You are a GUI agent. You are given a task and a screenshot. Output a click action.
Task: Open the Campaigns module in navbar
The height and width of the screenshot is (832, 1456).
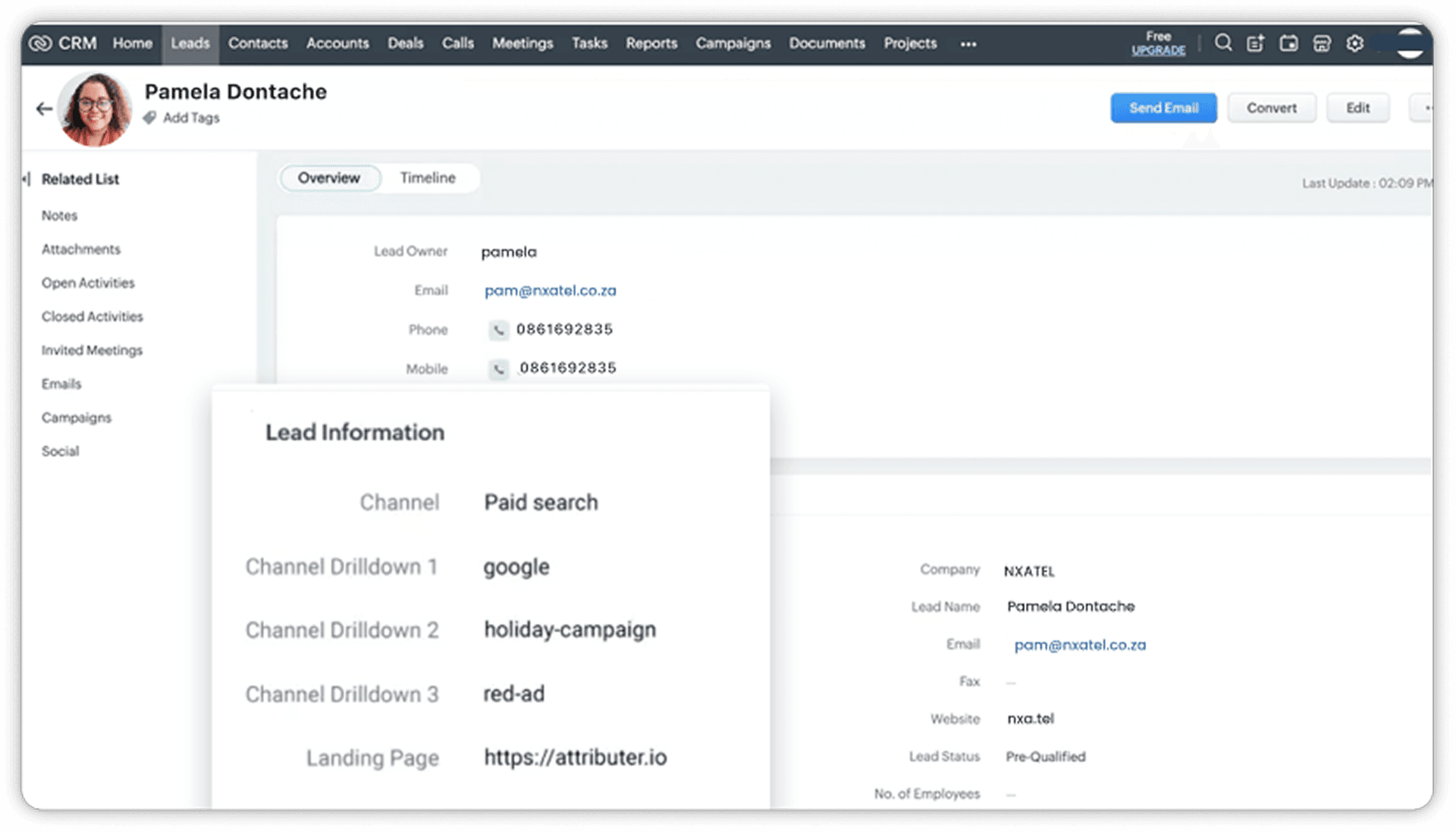click(733, 43)
